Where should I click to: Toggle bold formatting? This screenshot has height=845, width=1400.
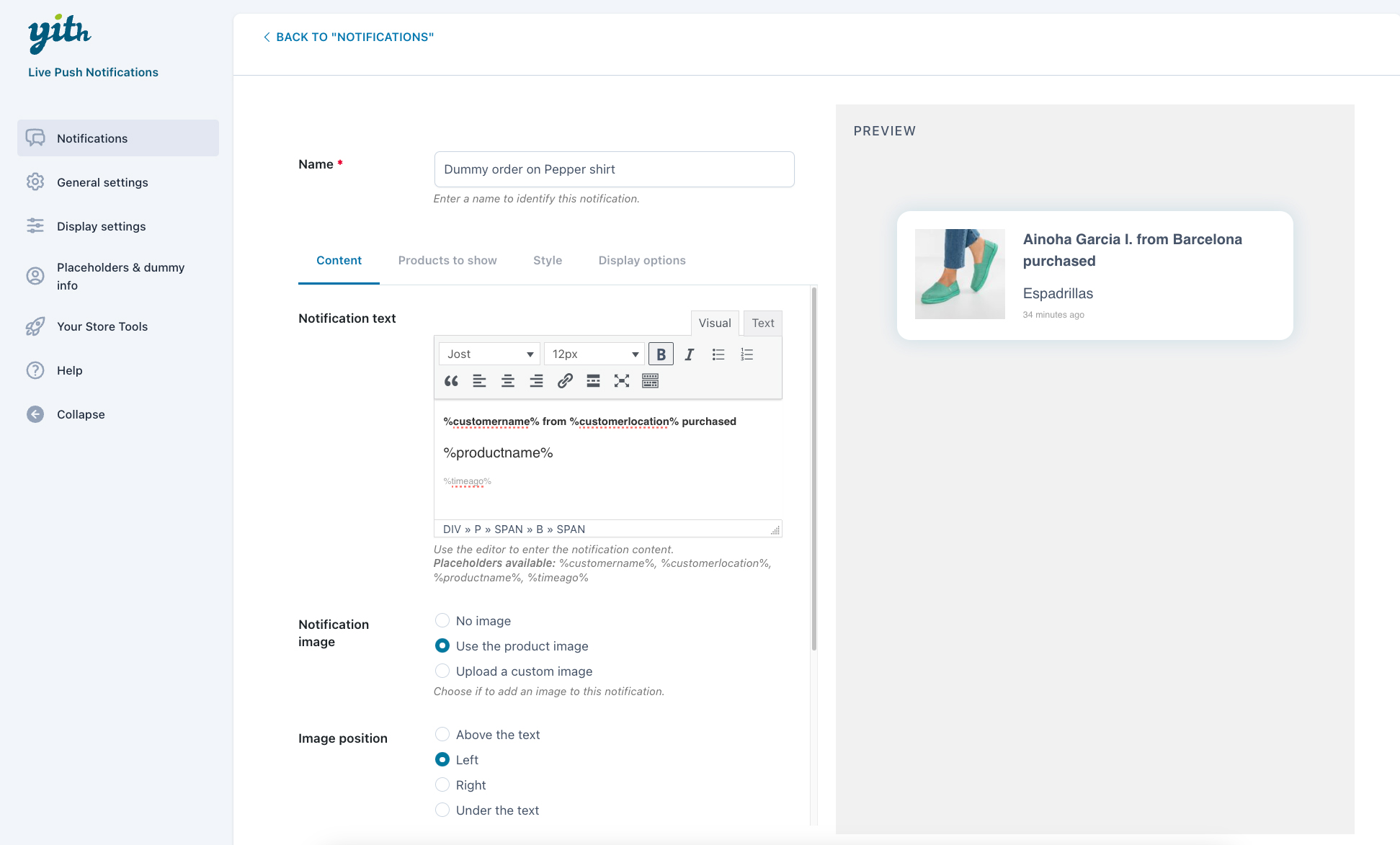point(661,354)
